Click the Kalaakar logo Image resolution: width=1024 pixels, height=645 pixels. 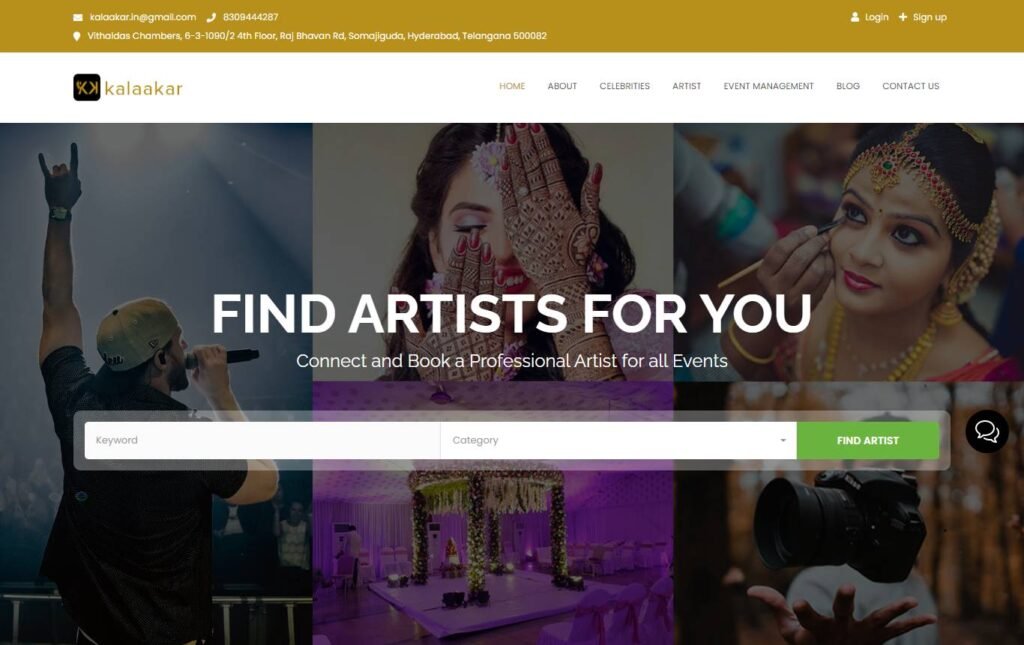(128, 87)
